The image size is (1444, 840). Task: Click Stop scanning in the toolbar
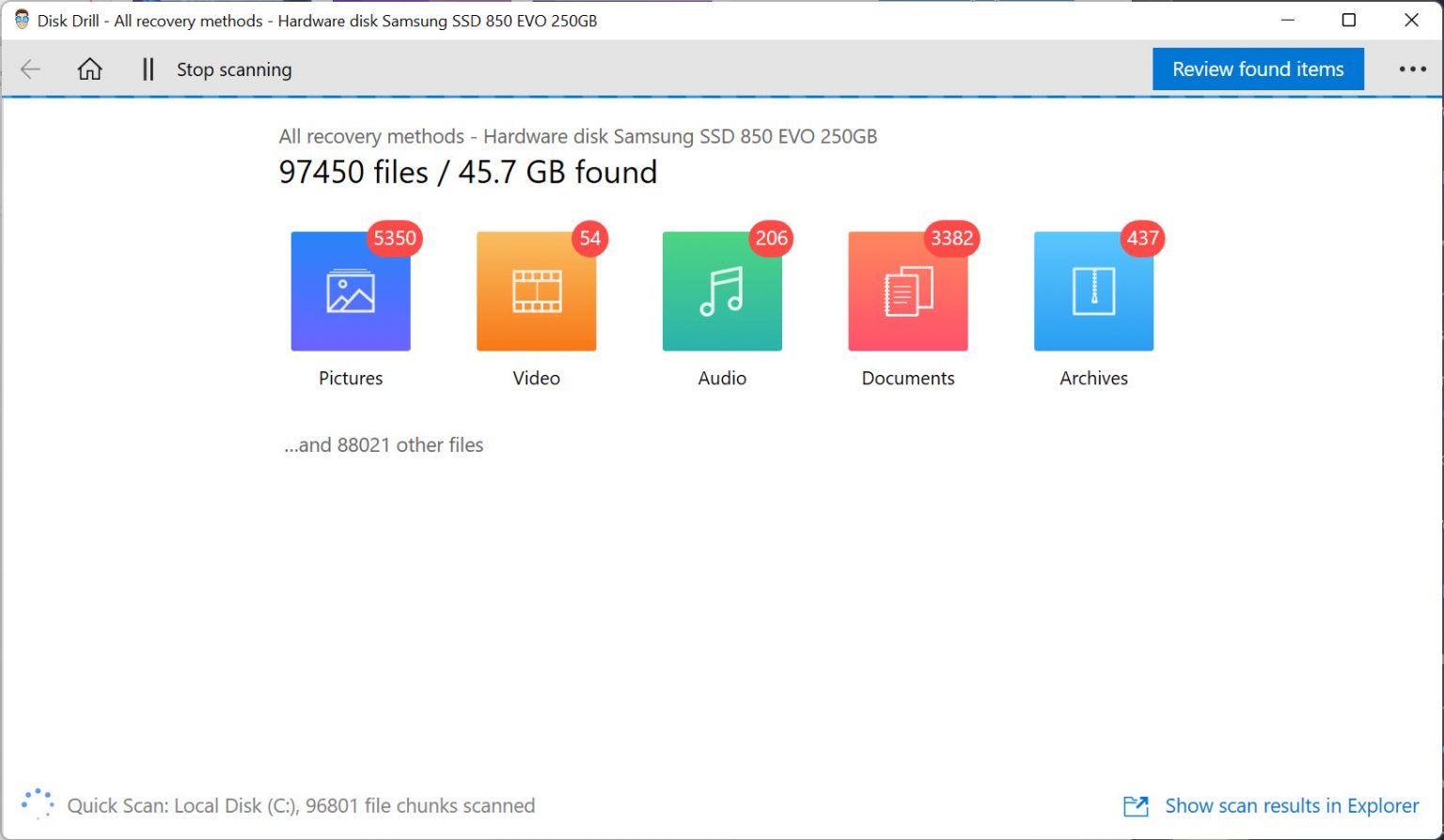click(x=234, y=69)
